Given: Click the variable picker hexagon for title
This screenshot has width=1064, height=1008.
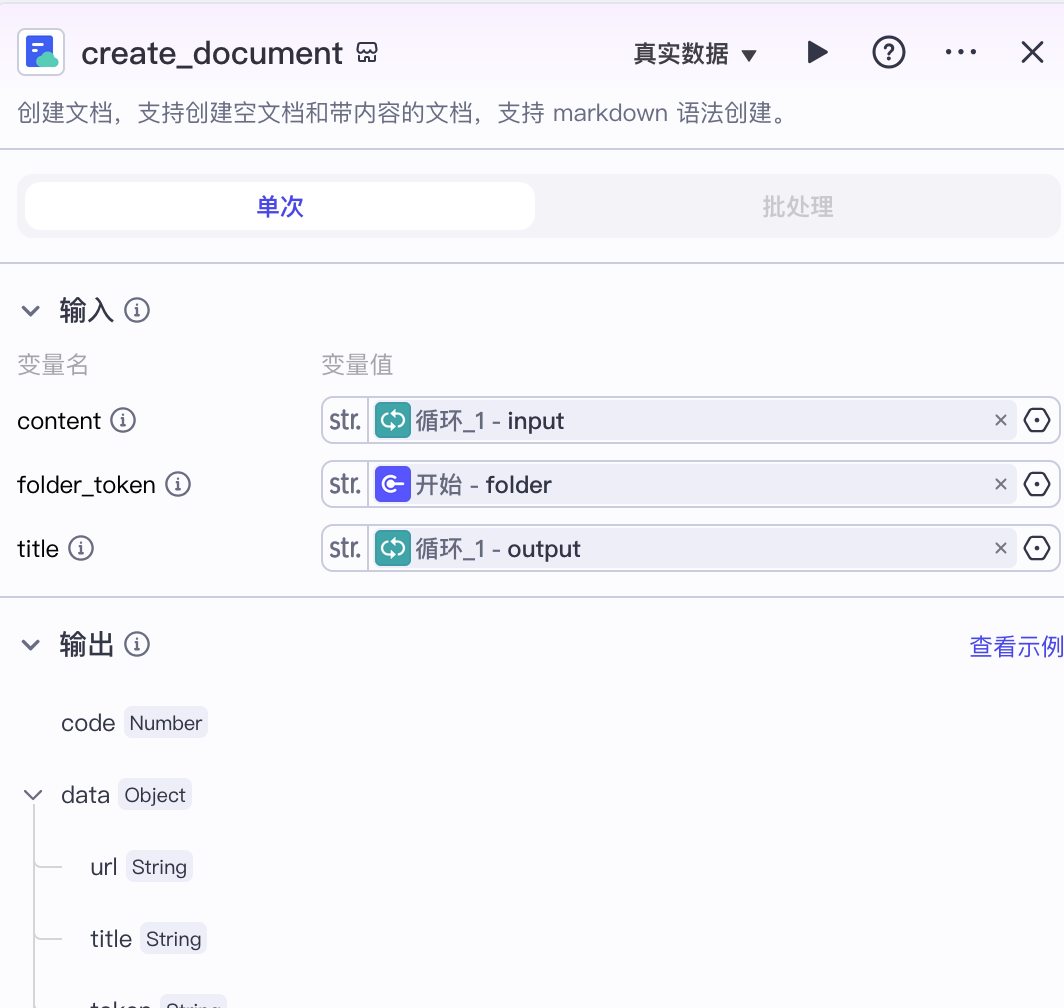Looking at the screenshot, I should tap(1036, 548).
